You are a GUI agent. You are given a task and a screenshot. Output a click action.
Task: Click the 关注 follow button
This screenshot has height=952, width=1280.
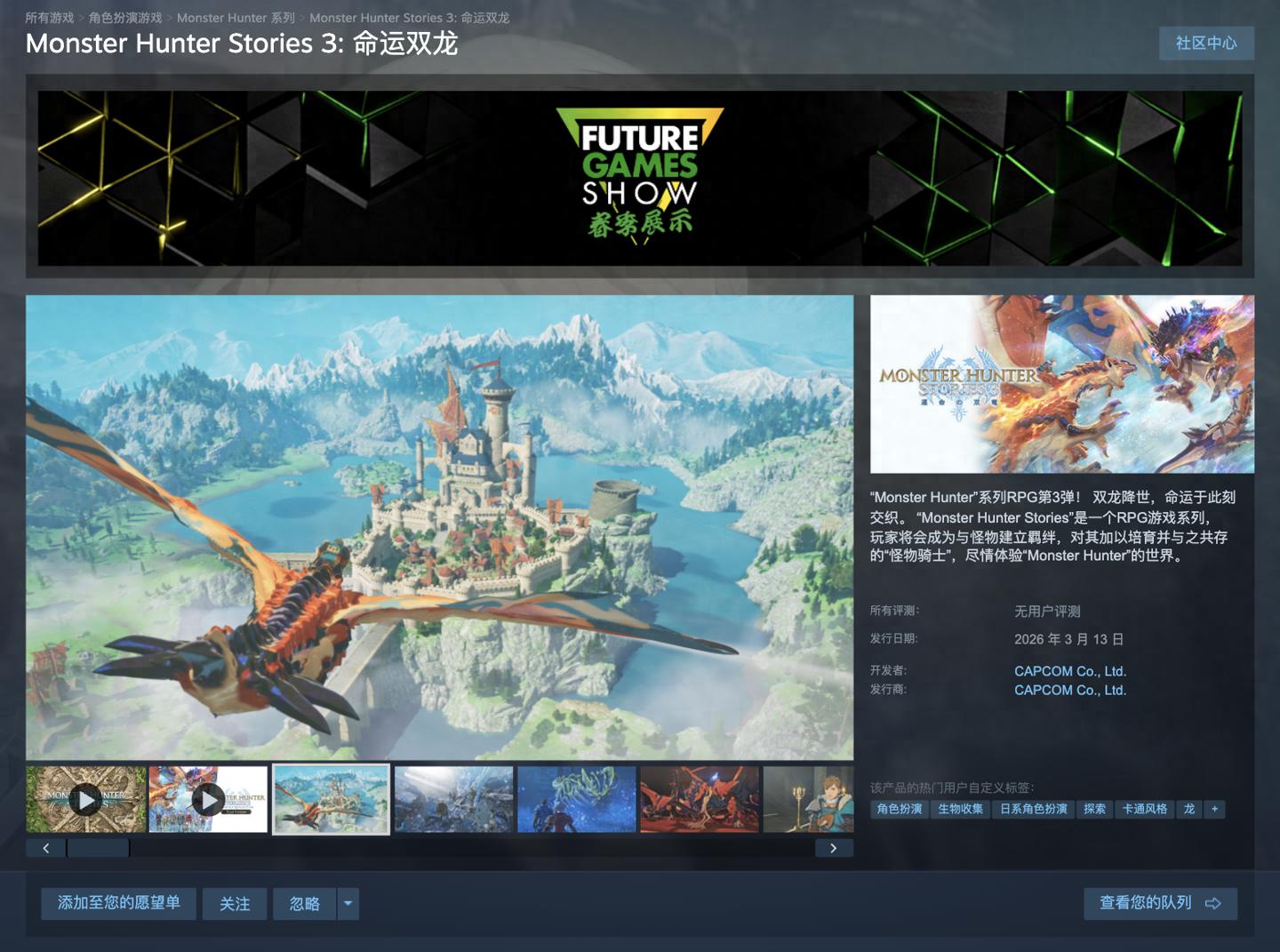click(234, 903)
